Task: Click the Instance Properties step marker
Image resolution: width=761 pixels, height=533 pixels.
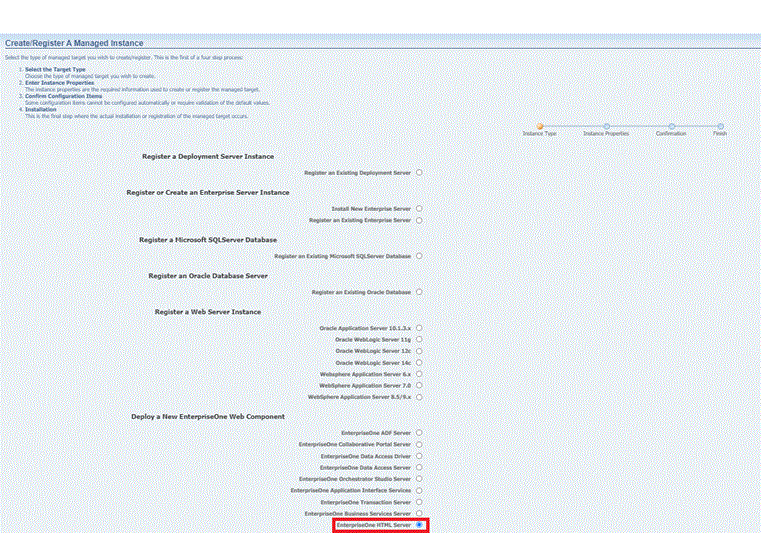Action: click(607, 126)
